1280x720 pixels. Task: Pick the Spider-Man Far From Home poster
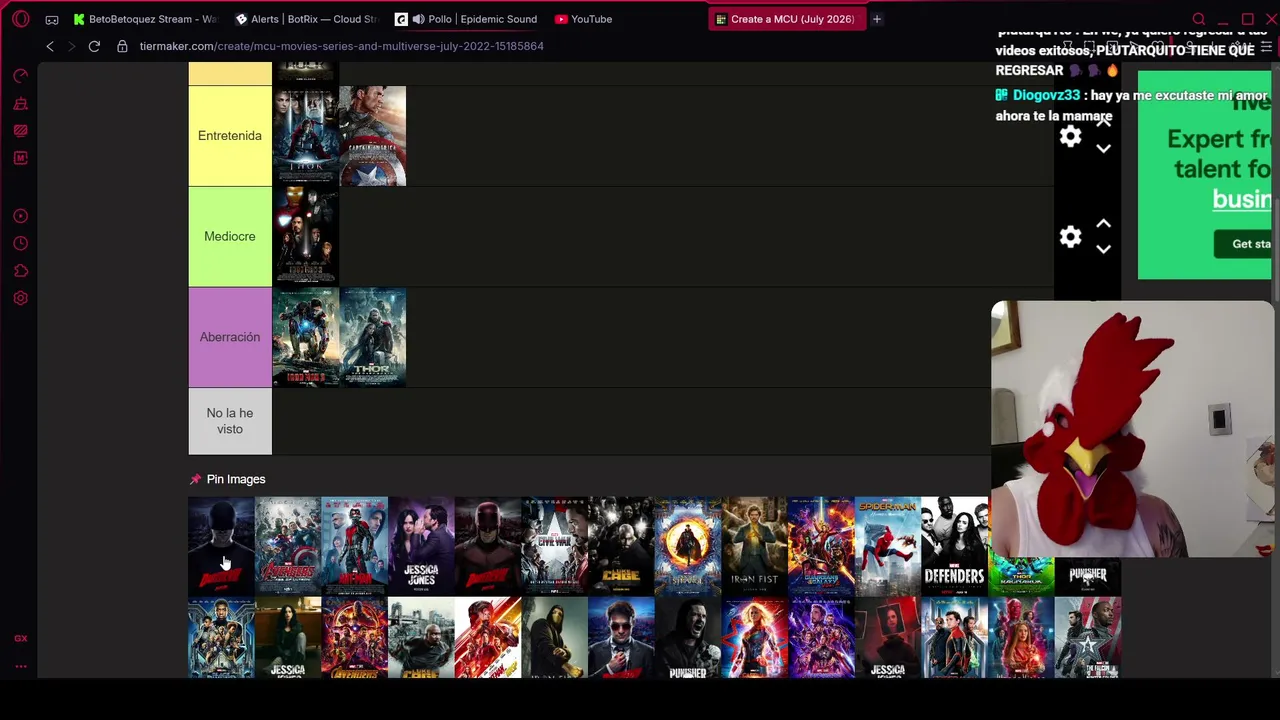pyautogui.click(x=955, y=638)
